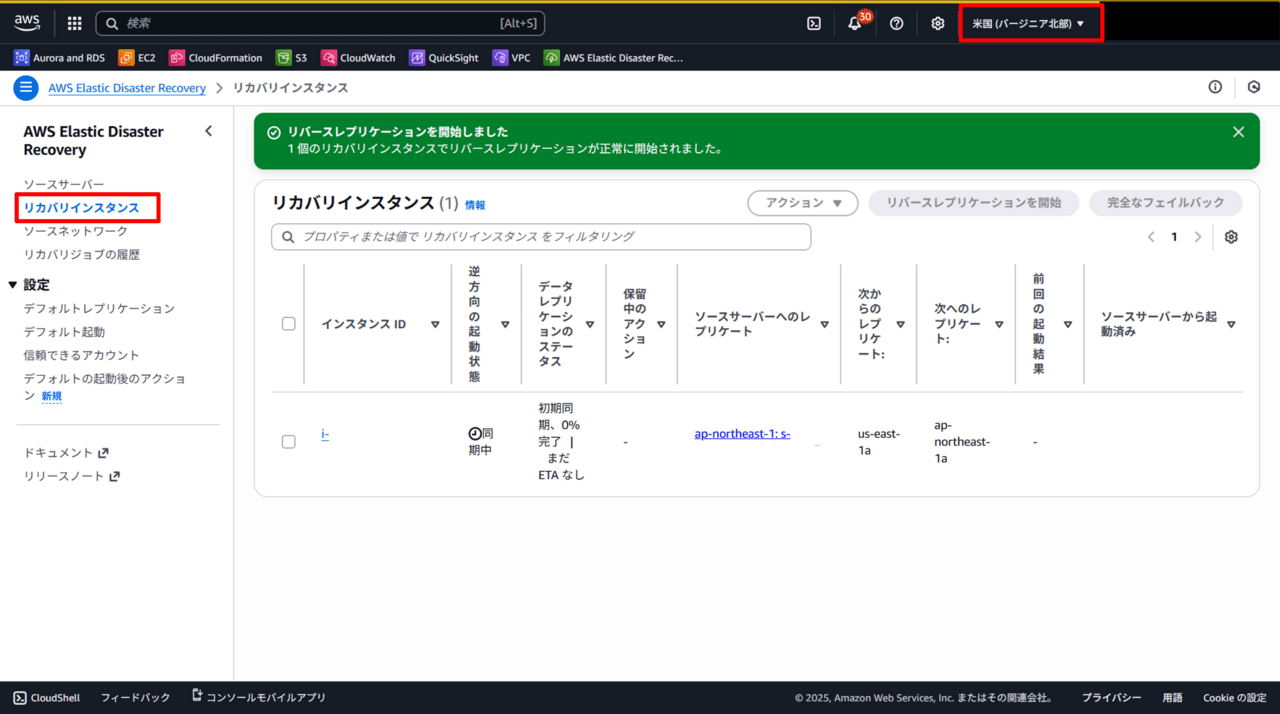Check the select-all checkbox in table header
Screen dimensions: 1280x714
click(289, 324)
